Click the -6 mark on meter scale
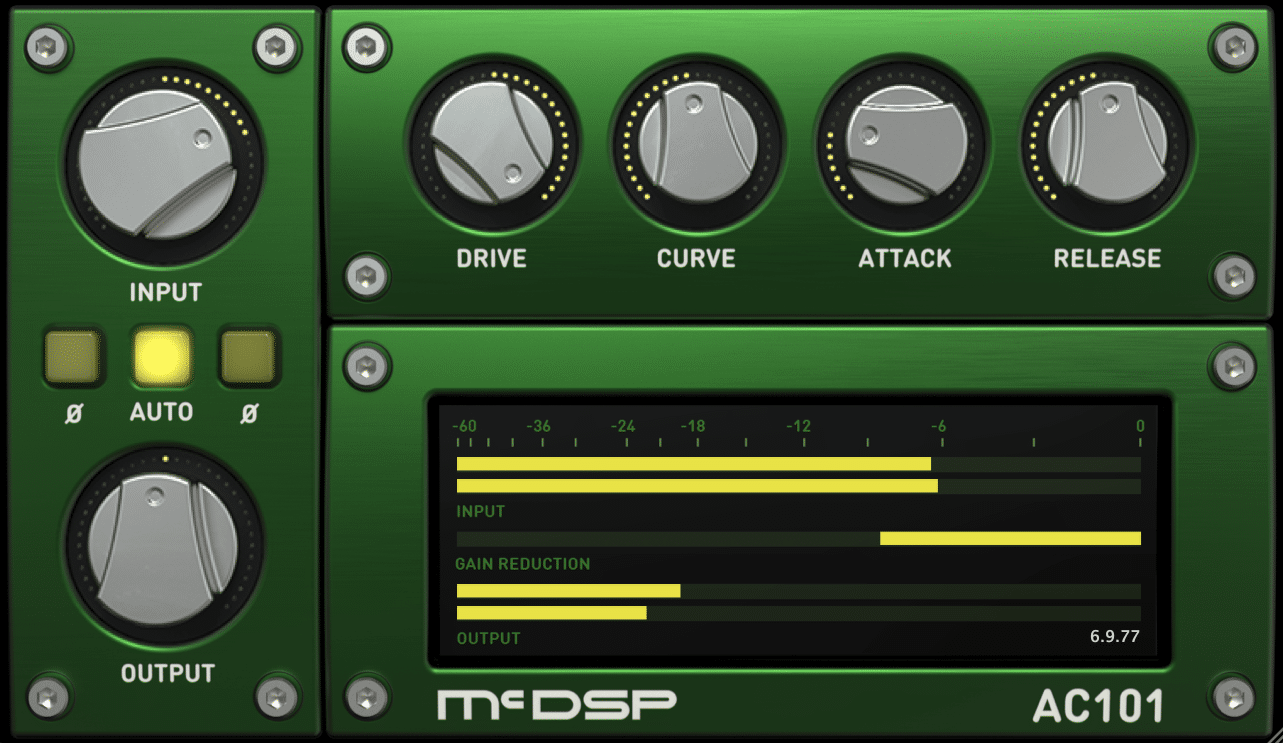Viewport: 1283px width, 743px height. coord(938,426)
